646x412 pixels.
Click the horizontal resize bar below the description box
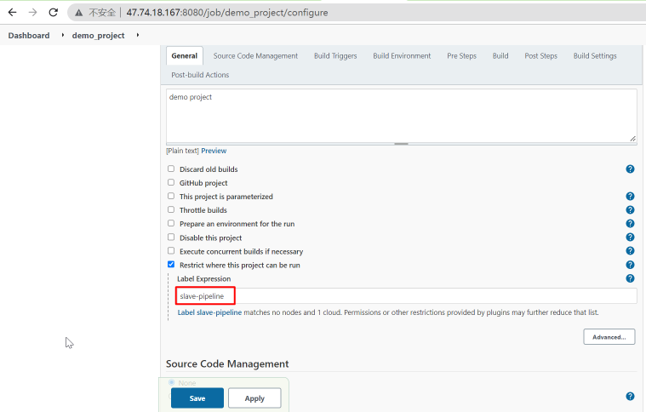[x=402, y=144]
